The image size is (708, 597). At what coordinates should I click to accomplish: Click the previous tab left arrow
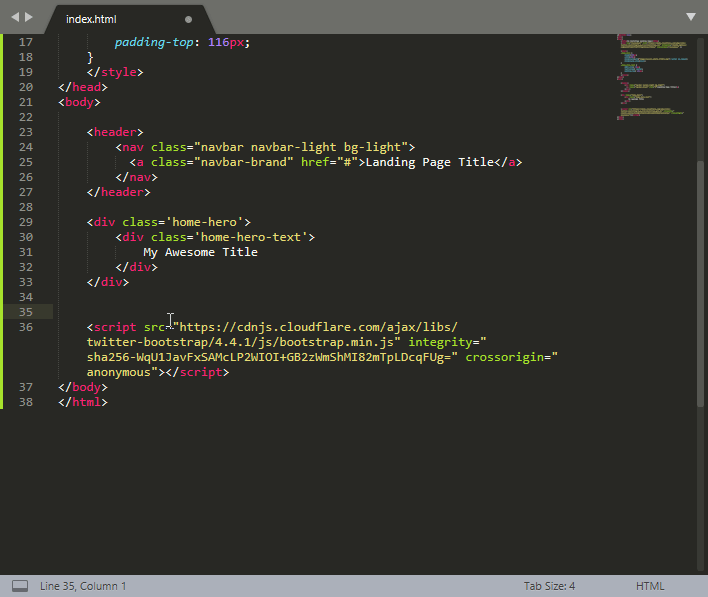tap(15, 17)
